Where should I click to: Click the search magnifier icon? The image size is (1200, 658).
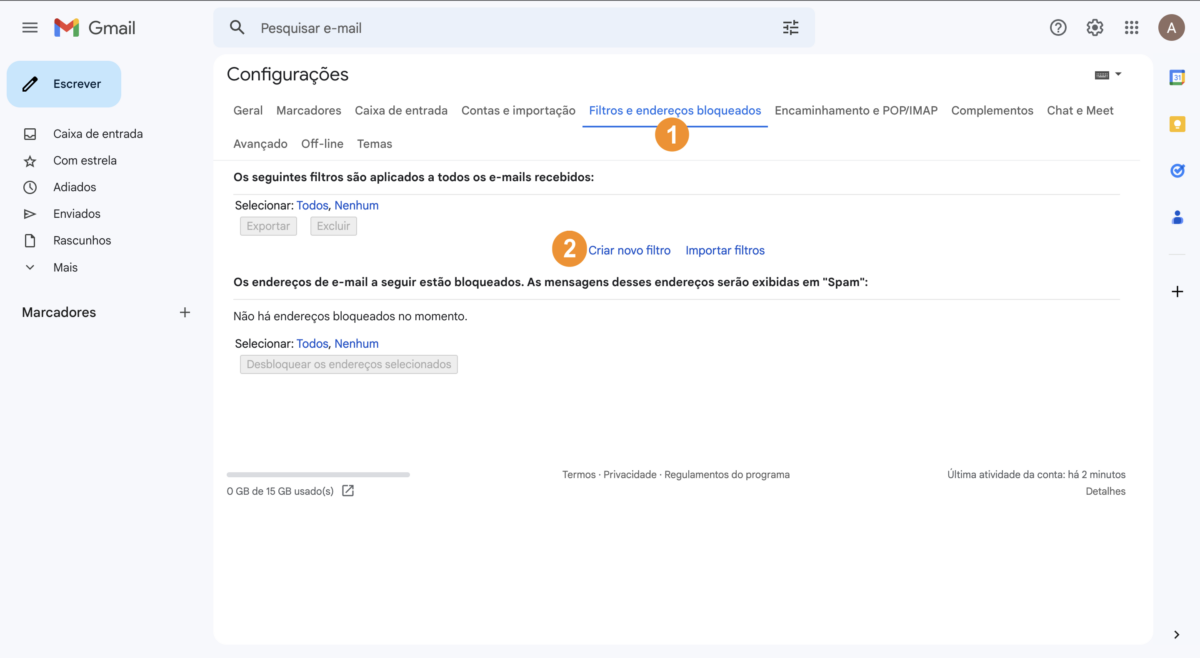[237, 28]
